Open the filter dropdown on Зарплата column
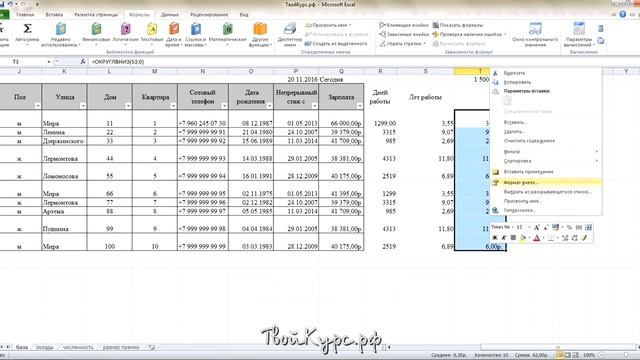The image size is (640, 360). click(360, 106)
